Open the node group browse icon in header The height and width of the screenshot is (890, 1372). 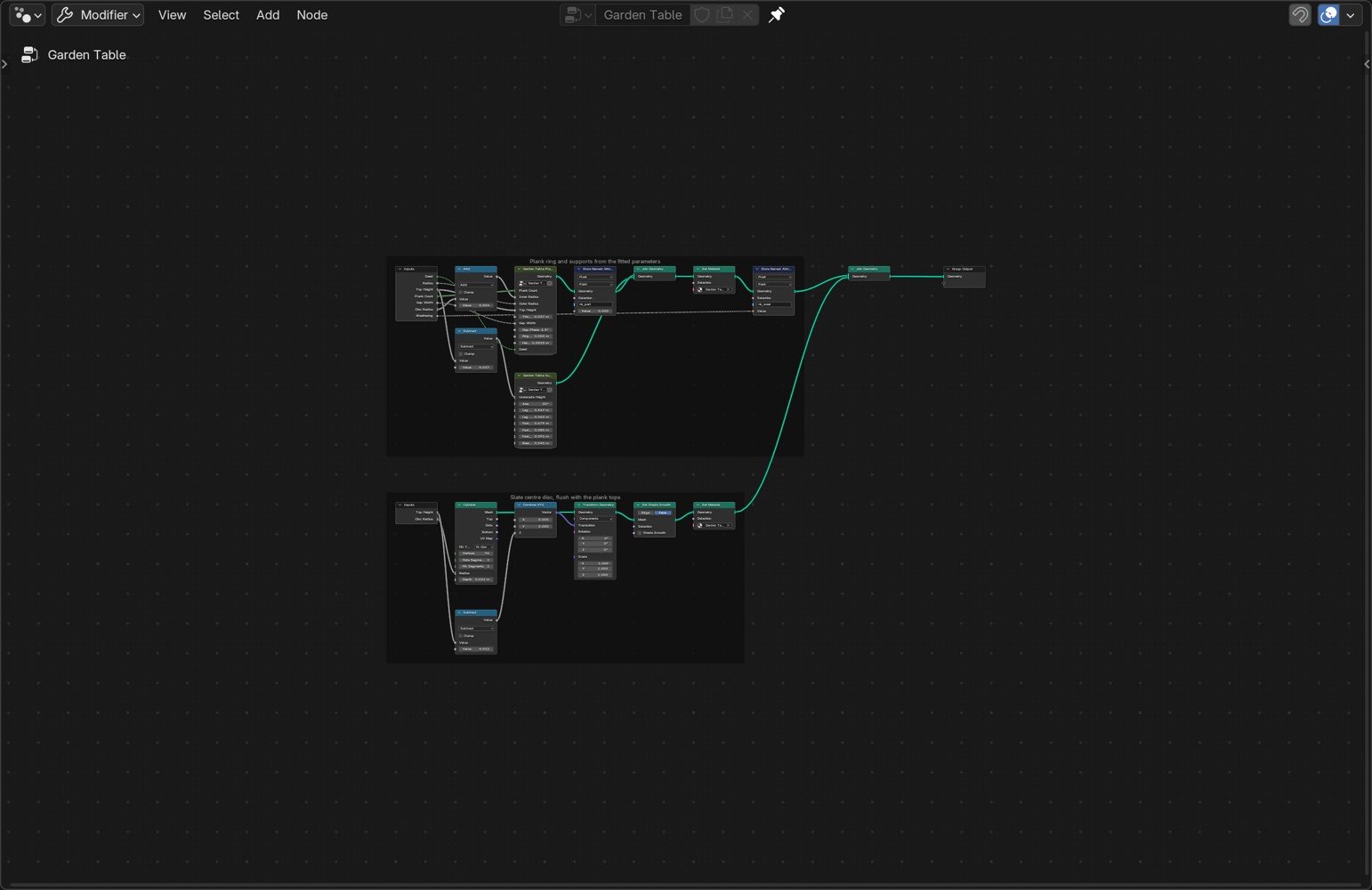coord(577,15)
